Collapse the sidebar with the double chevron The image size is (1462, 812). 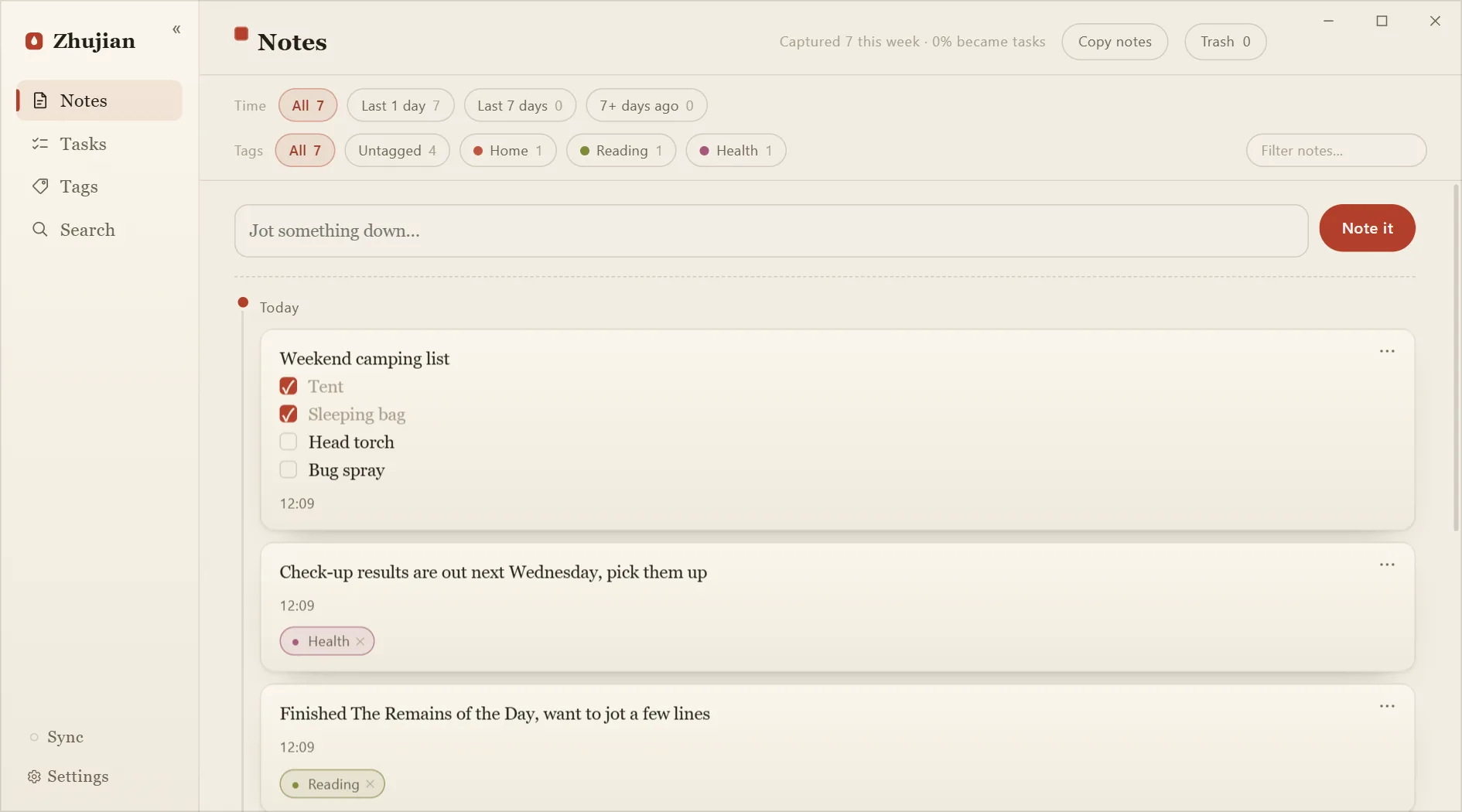[176, 29]
